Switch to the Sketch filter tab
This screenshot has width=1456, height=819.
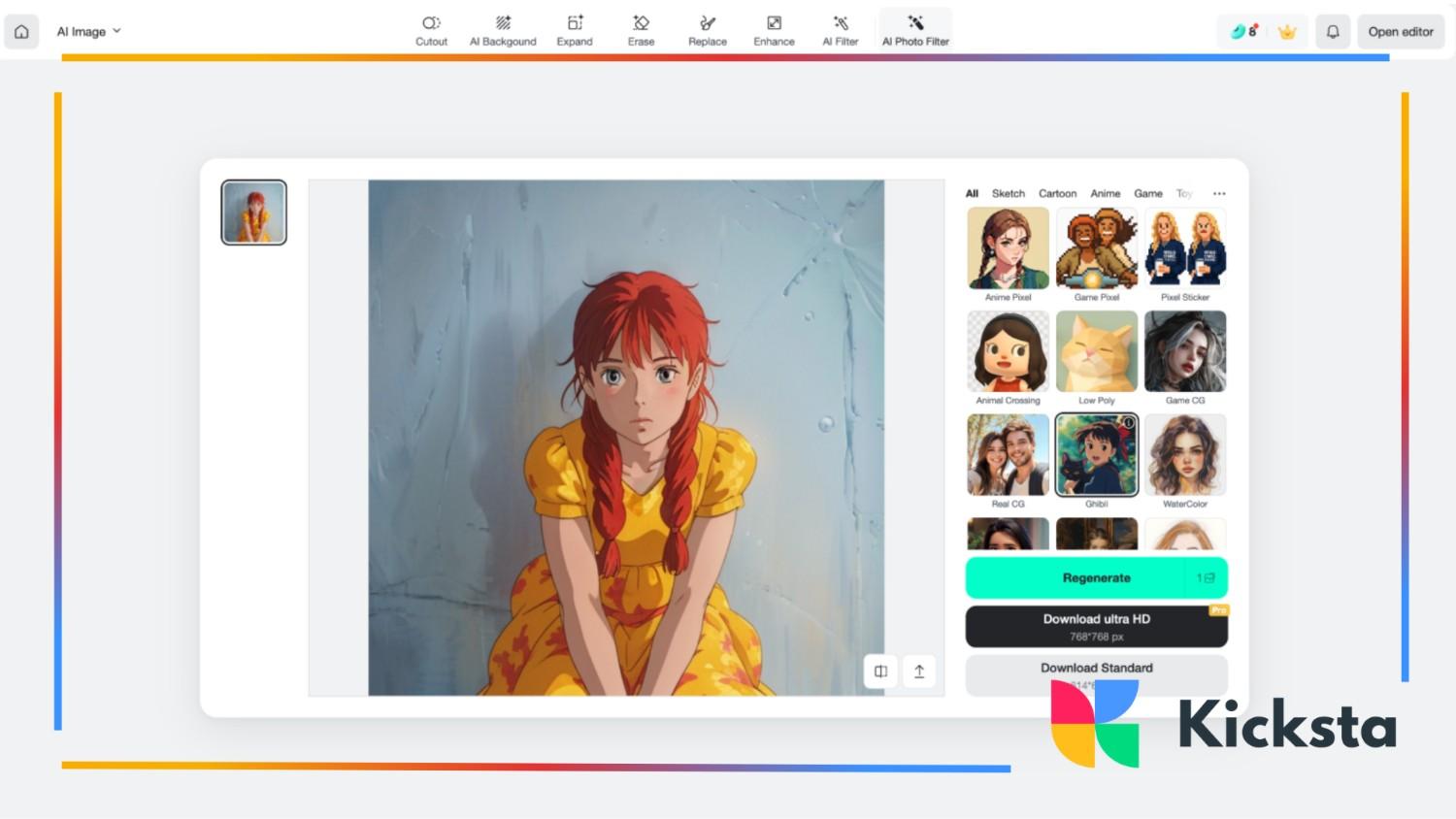click(x=1008, y=193)
